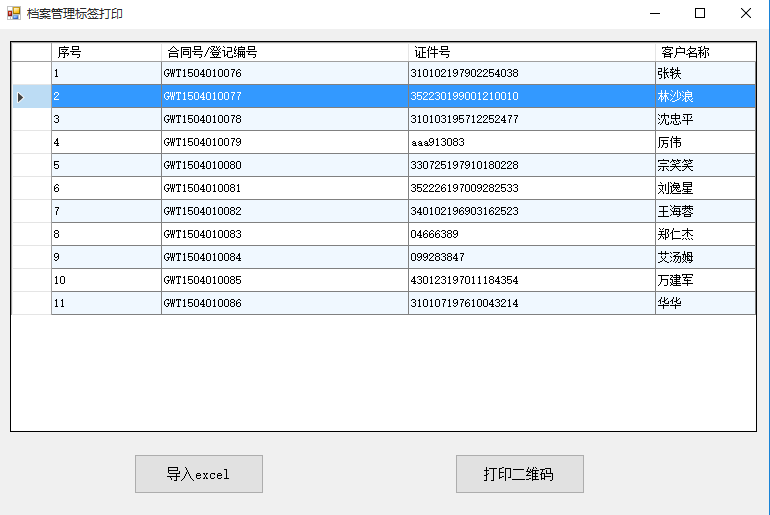Click ID cell 310103195712252477
Screen dimensions: 770x515
pyautogui.click(x=532, y=119)
